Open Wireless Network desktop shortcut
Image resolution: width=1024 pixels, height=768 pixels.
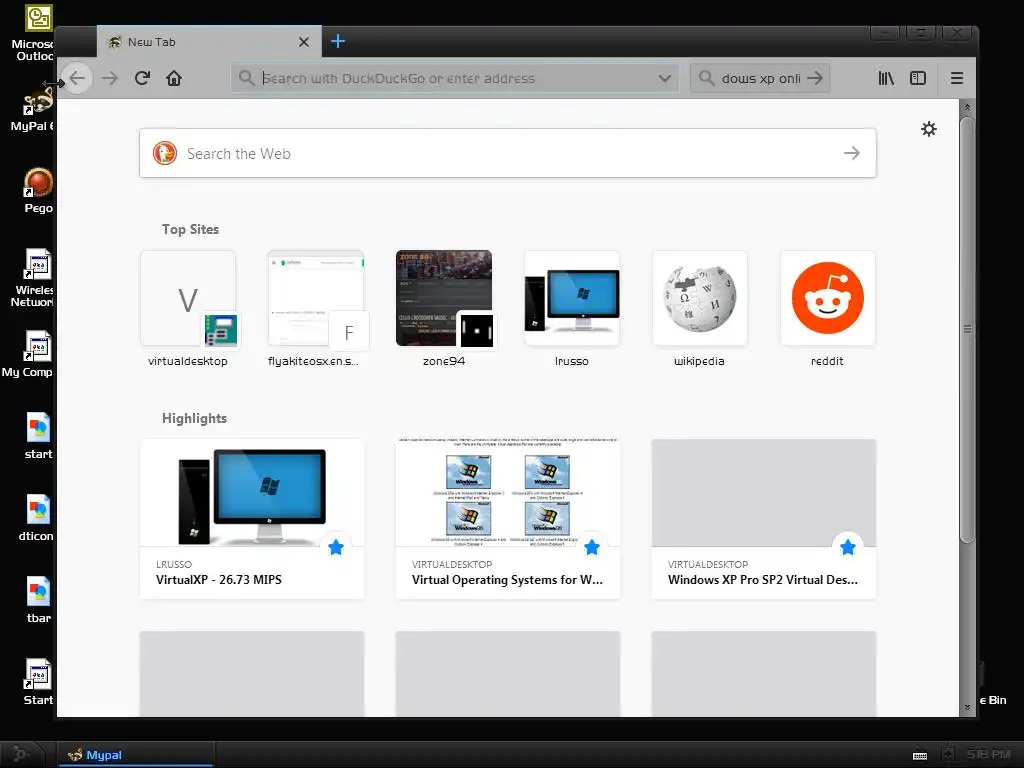pyautogui.click(x=33, y=278)
